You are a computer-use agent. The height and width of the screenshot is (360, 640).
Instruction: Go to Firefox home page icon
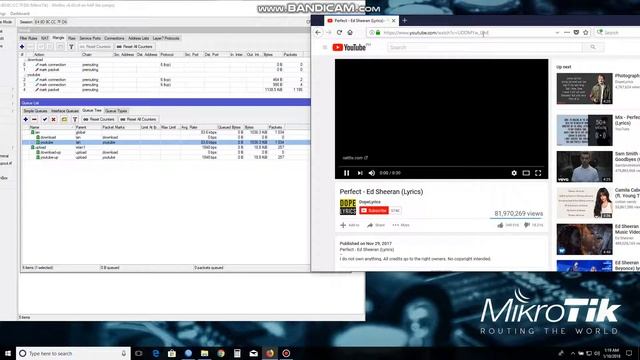click(350, 32)
